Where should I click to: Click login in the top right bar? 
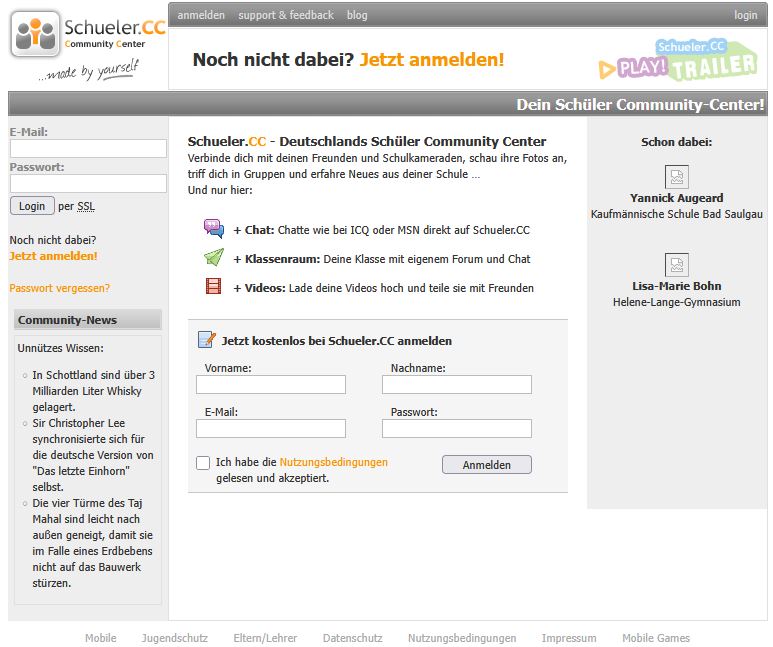[745, 15]
